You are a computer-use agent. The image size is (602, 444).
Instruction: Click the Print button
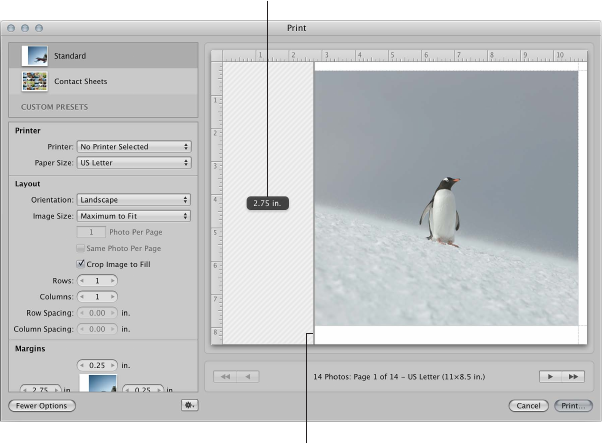coord(572,406)
